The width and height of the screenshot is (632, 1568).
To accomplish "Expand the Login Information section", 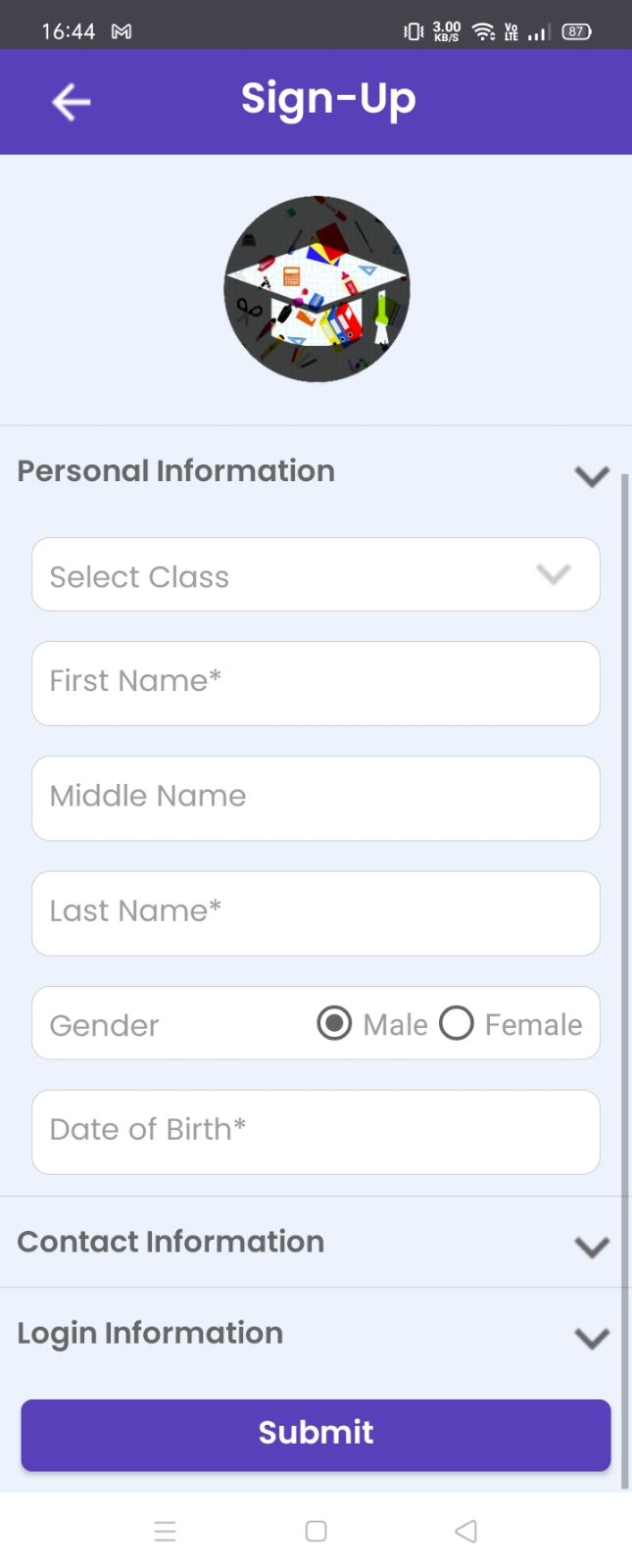I will pos(592,1338).
